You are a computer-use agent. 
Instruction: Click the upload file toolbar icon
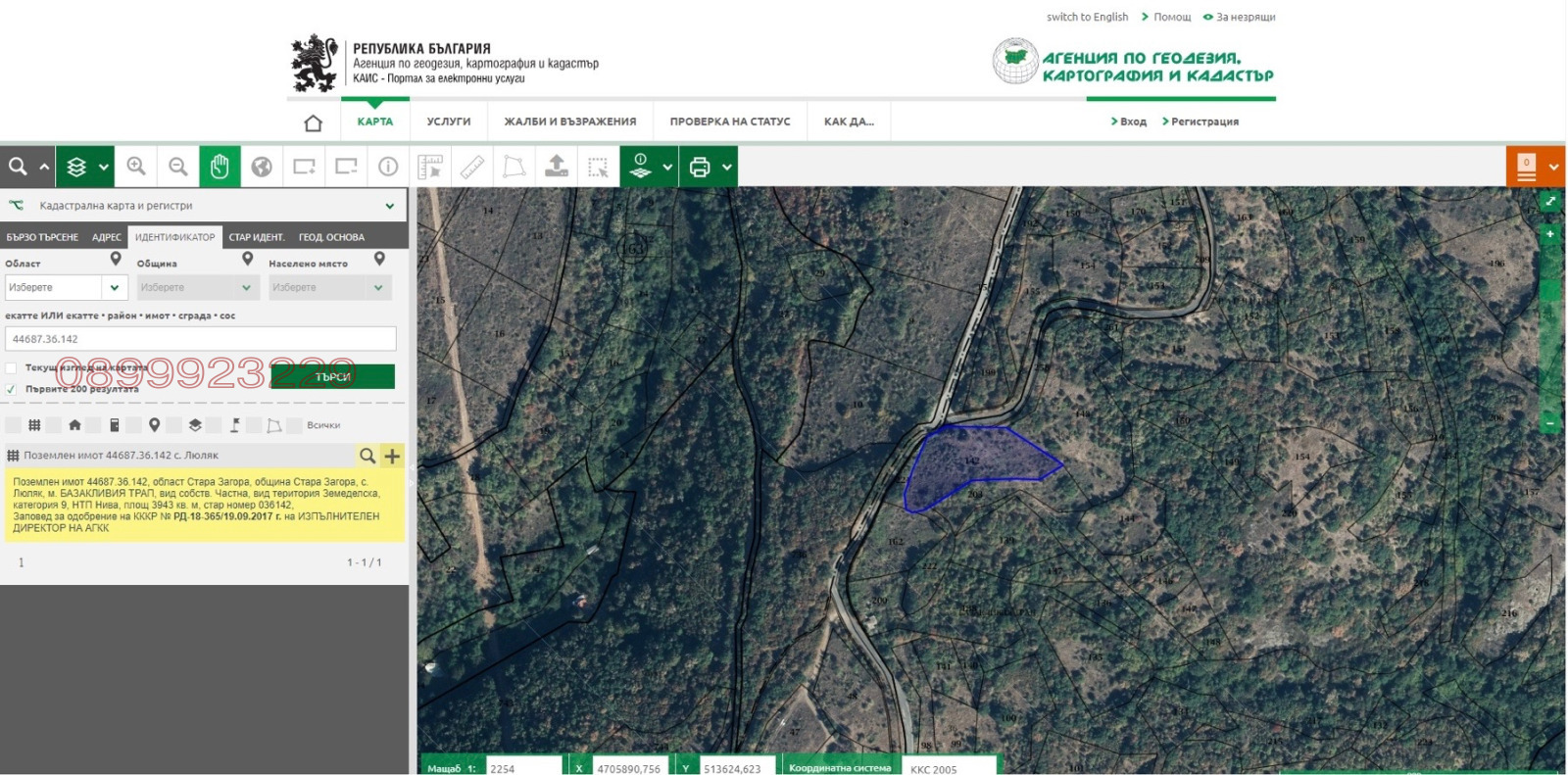point(557,167)
